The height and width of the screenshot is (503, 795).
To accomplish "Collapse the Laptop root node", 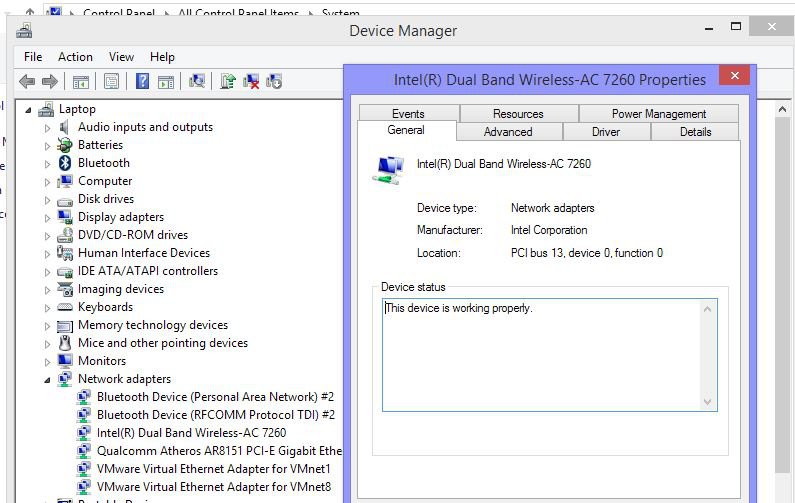I will (28, 110).
